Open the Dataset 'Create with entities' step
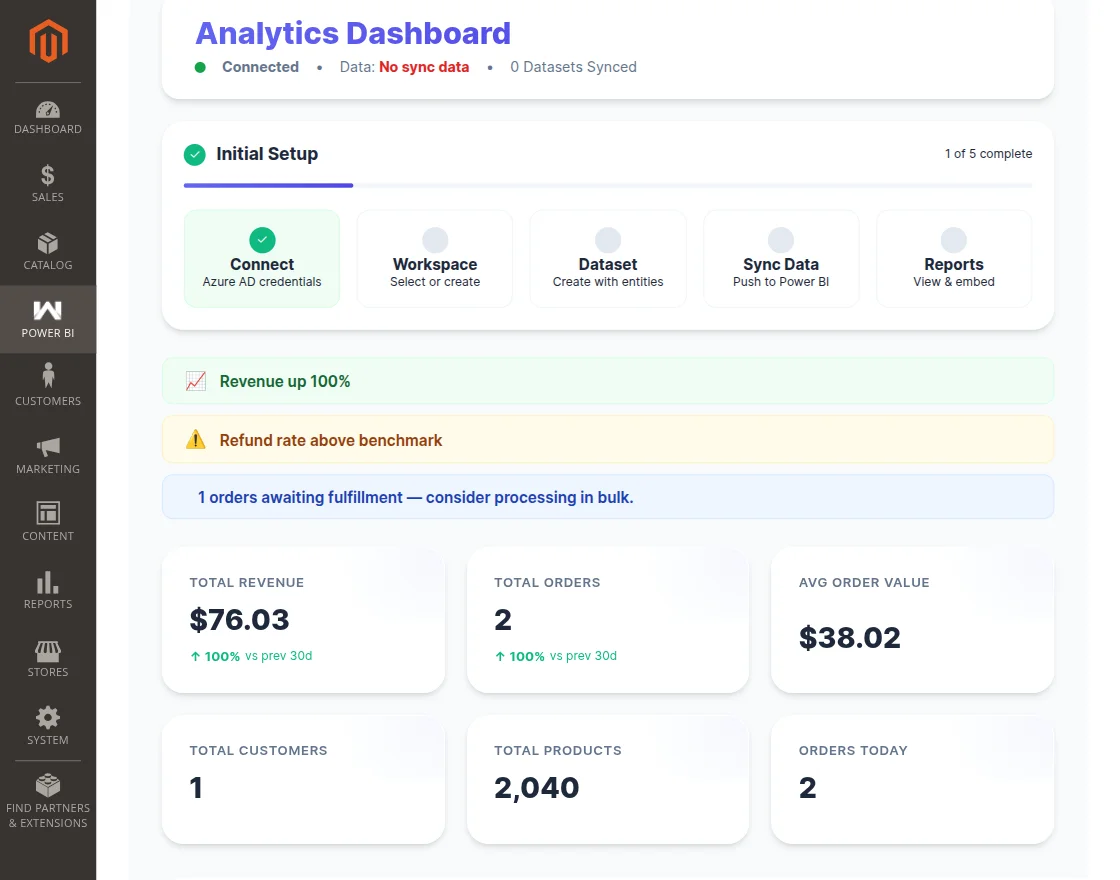The height and width of the screenshot is (880, 1120). [x=608, y=259]
